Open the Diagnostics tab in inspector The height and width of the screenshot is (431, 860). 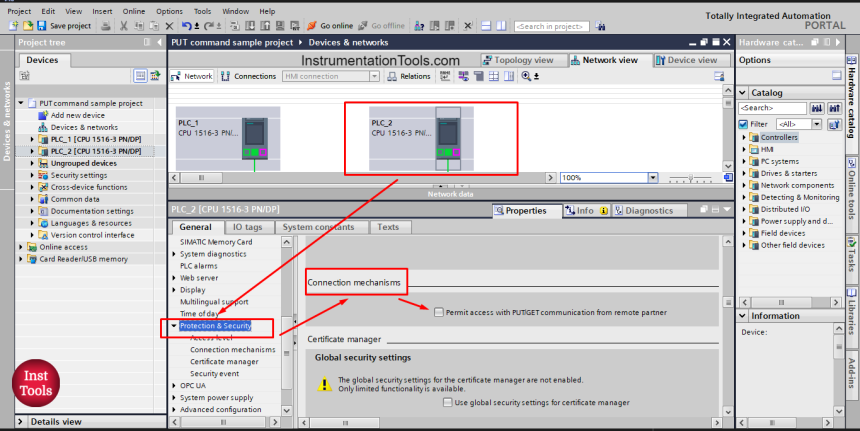649,211
